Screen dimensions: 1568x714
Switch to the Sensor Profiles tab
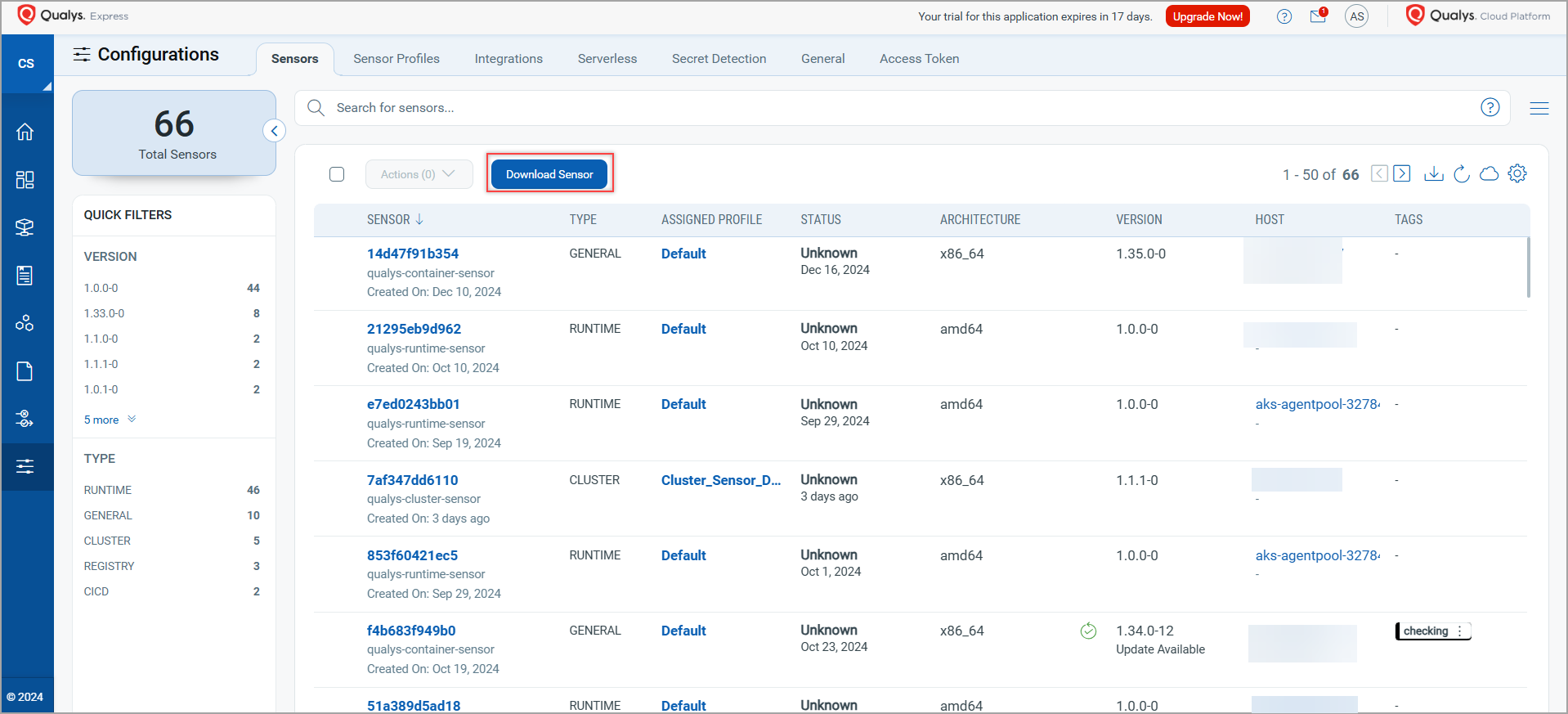[x=396, y=59]
